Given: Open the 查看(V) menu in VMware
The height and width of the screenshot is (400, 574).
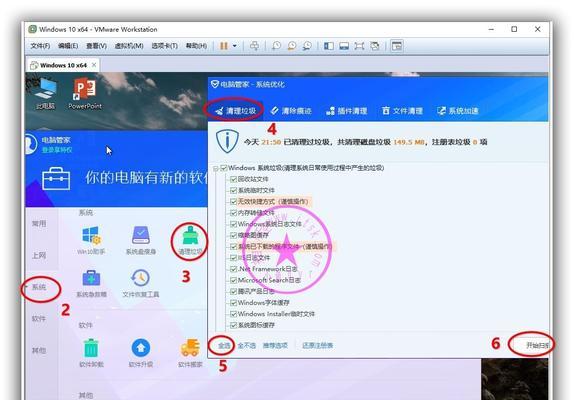Looking at the screenshot, I should [x=96, y=46].
